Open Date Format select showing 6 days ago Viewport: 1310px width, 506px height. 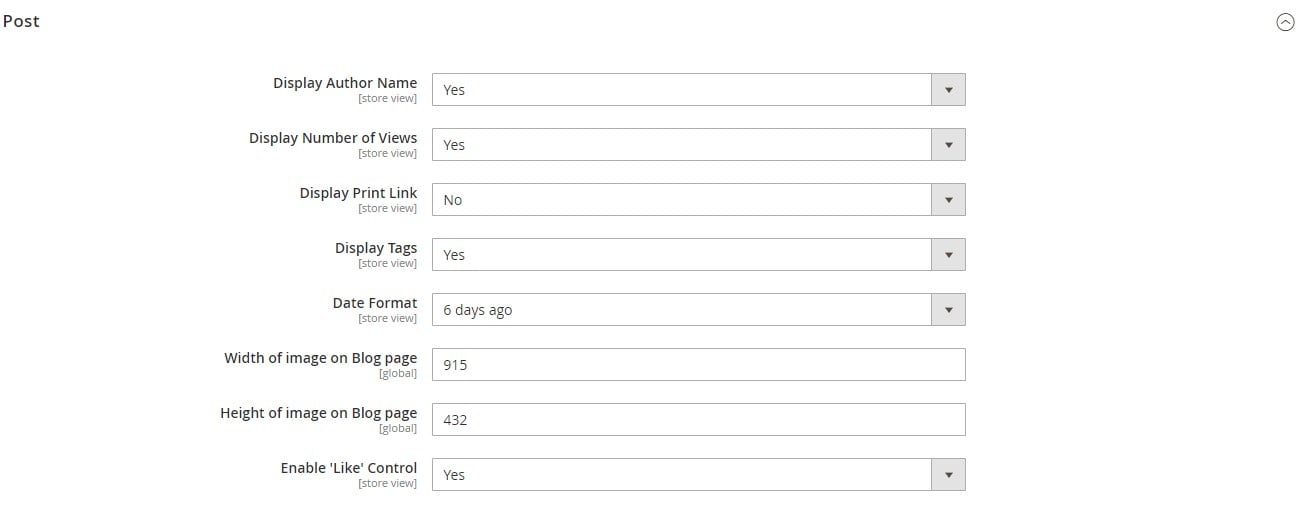pos(698,309)
